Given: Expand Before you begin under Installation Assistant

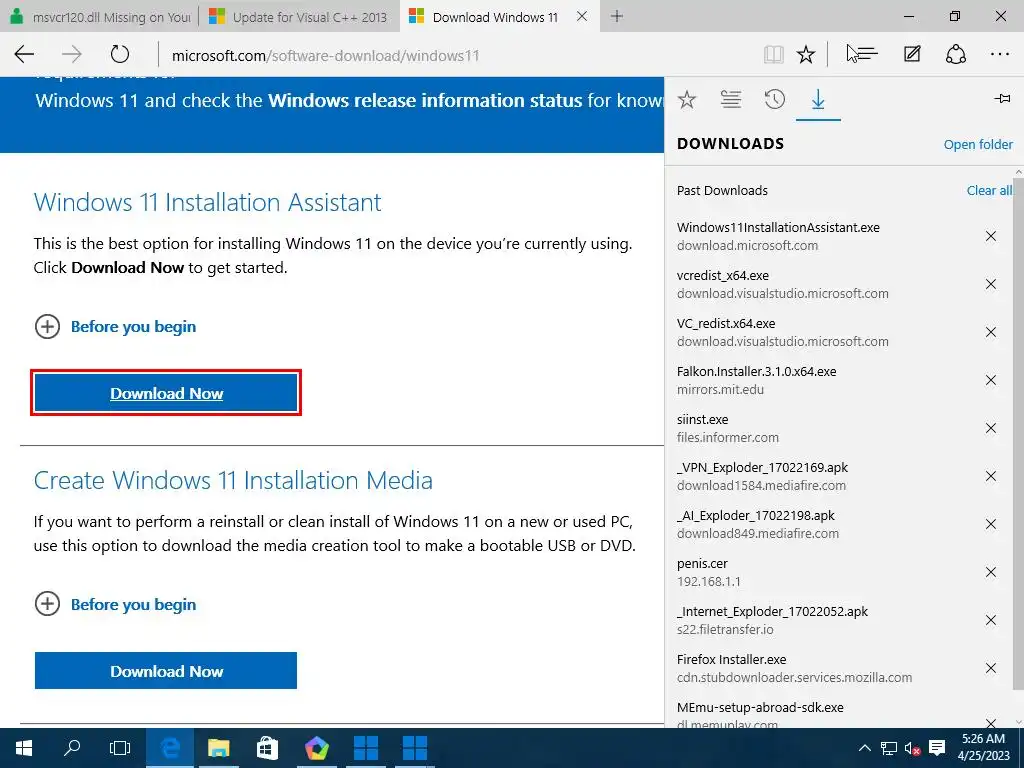Looking at the screenshot, I should [x=115, y=327].
